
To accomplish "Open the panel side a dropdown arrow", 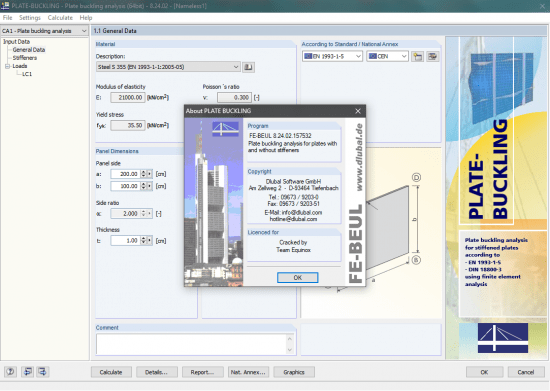I will coord(150,174).
